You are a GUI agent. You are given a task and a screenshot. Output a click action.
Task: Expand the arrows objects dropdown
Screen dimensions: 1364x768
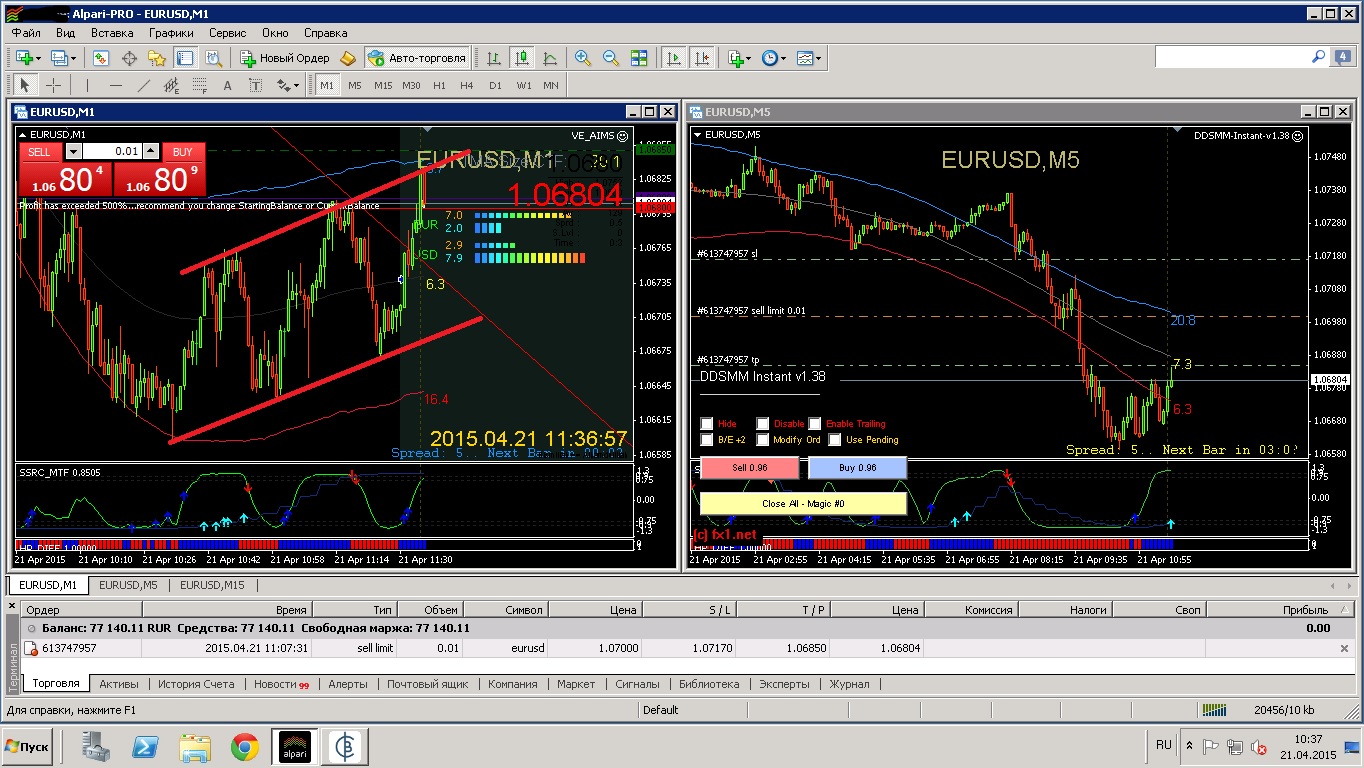[296, 85]
